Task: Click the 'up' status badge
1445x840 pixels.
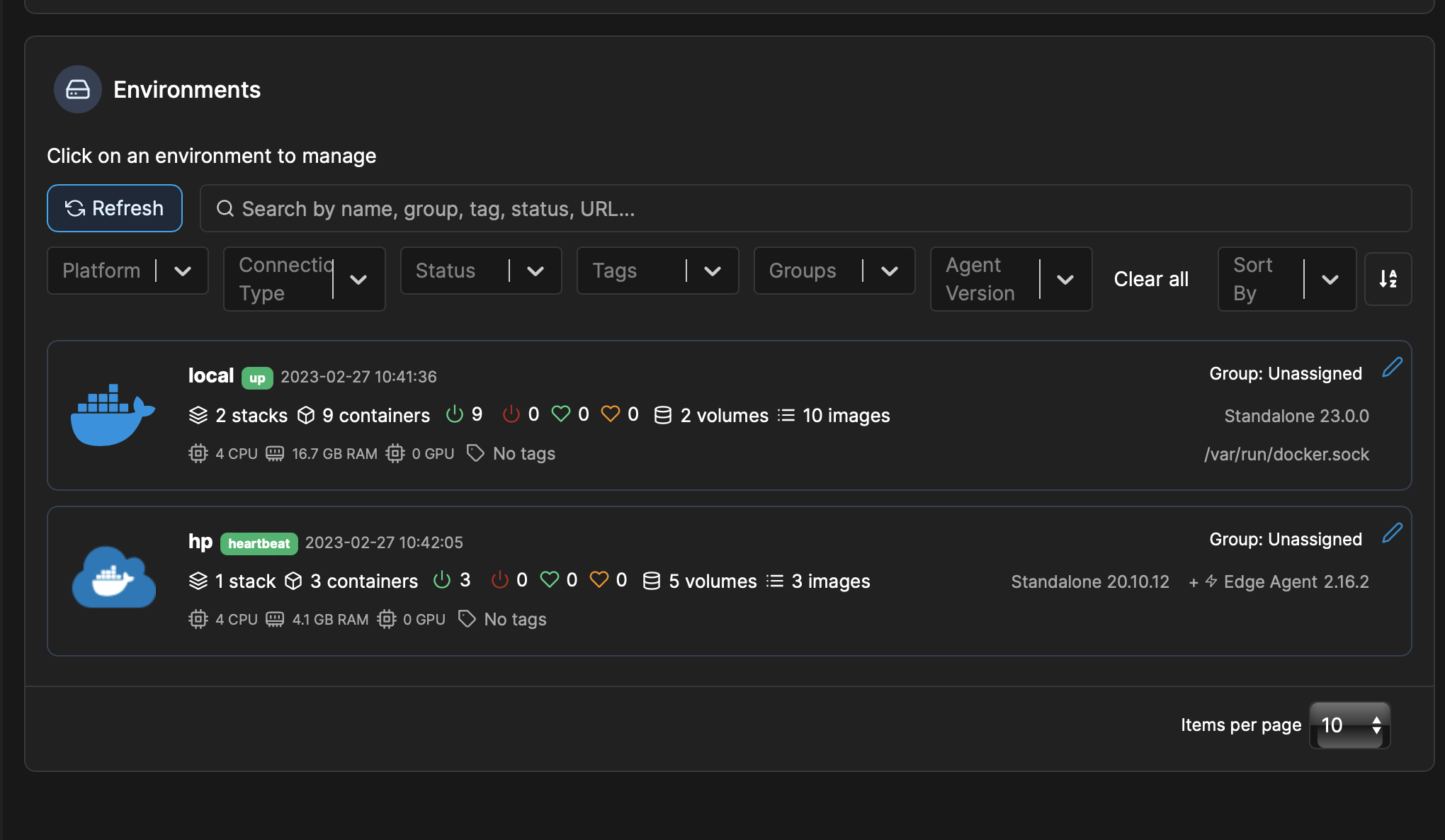Action: [x=257, y=378]
